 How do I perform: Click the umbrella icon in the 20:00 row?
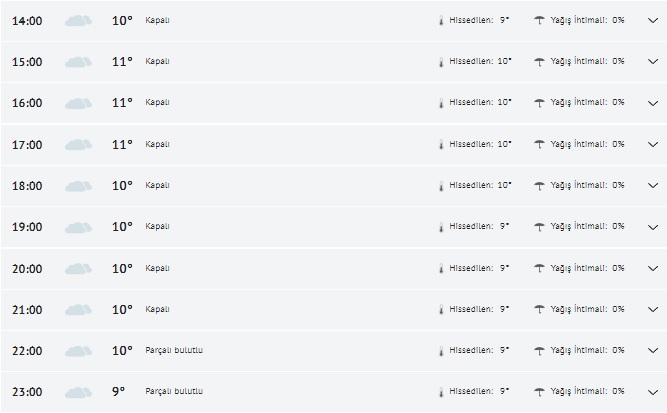point(540,268)
